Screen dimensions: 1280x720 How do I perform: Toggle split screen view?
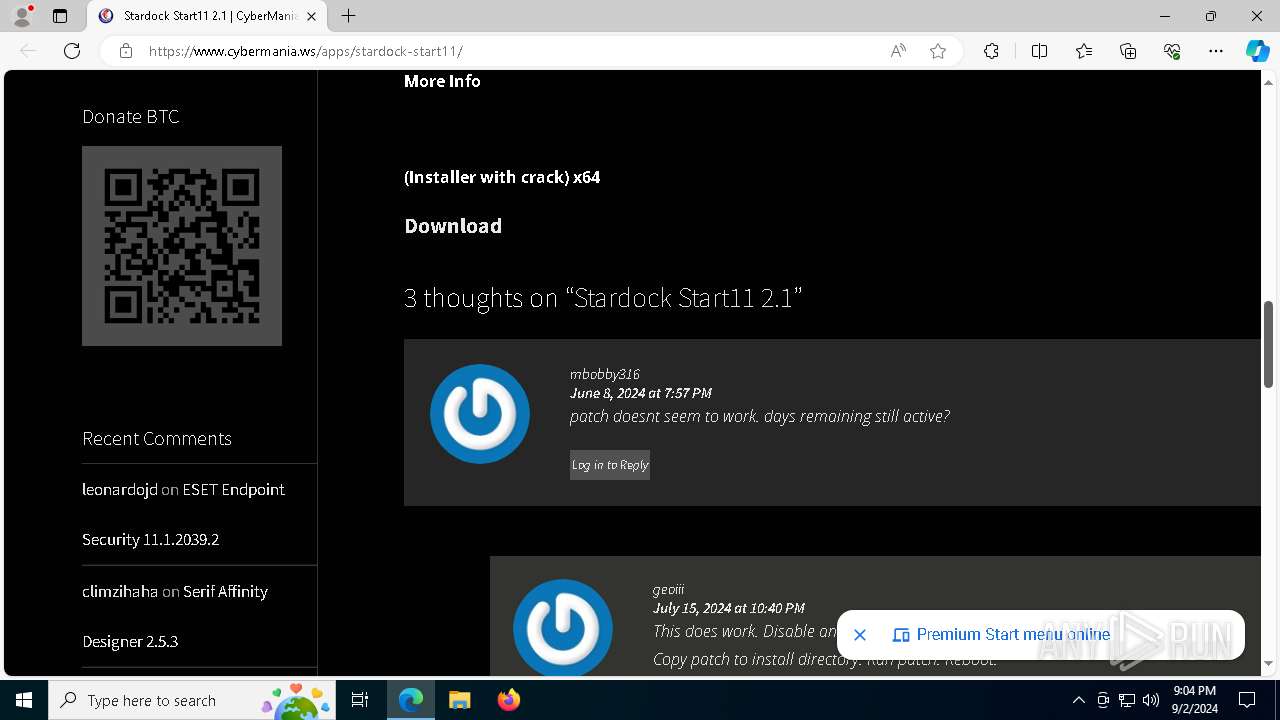[x=1039, y=51]
